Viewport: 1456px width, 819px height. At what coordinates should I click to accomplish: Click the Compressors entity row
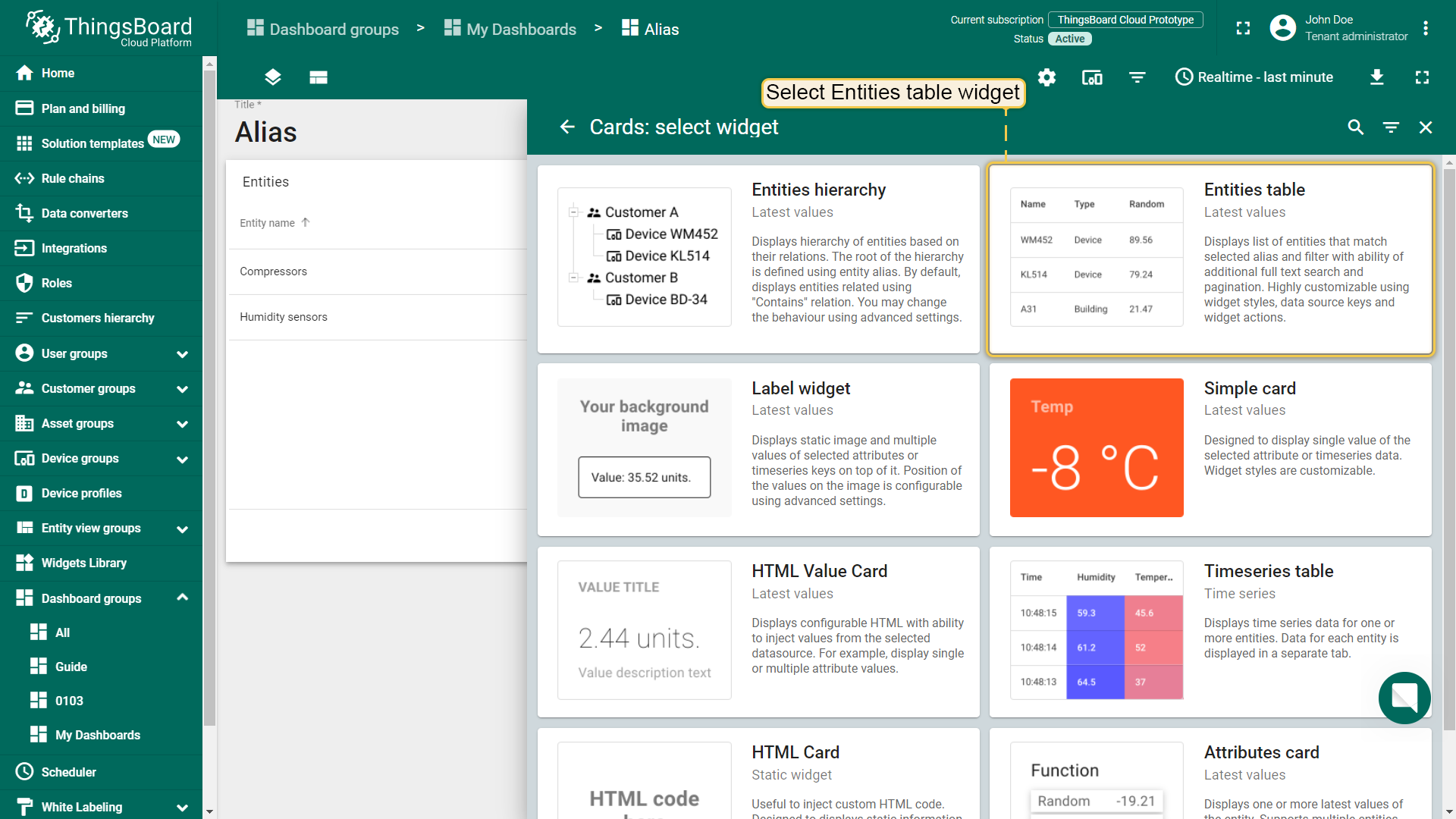point(378,271)
